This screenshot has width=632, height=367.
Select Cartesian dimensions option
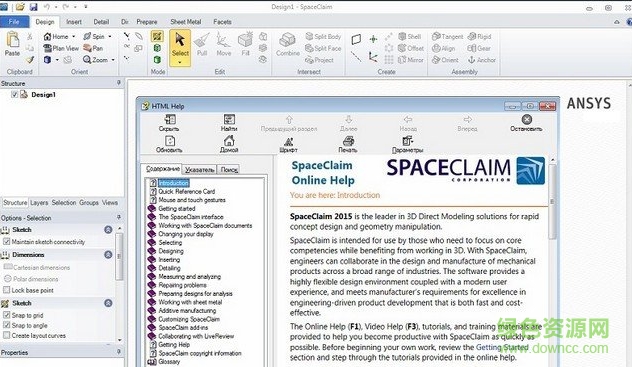pyautogui.click(x=37, y=267)
